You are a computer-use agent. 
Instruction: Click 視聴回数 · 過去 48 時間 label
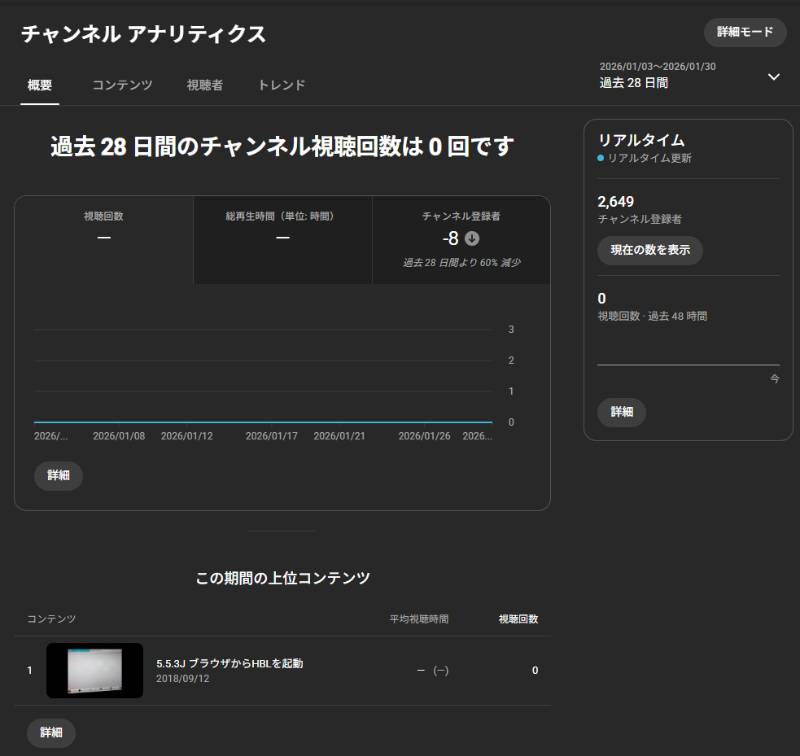coord(652,316)
